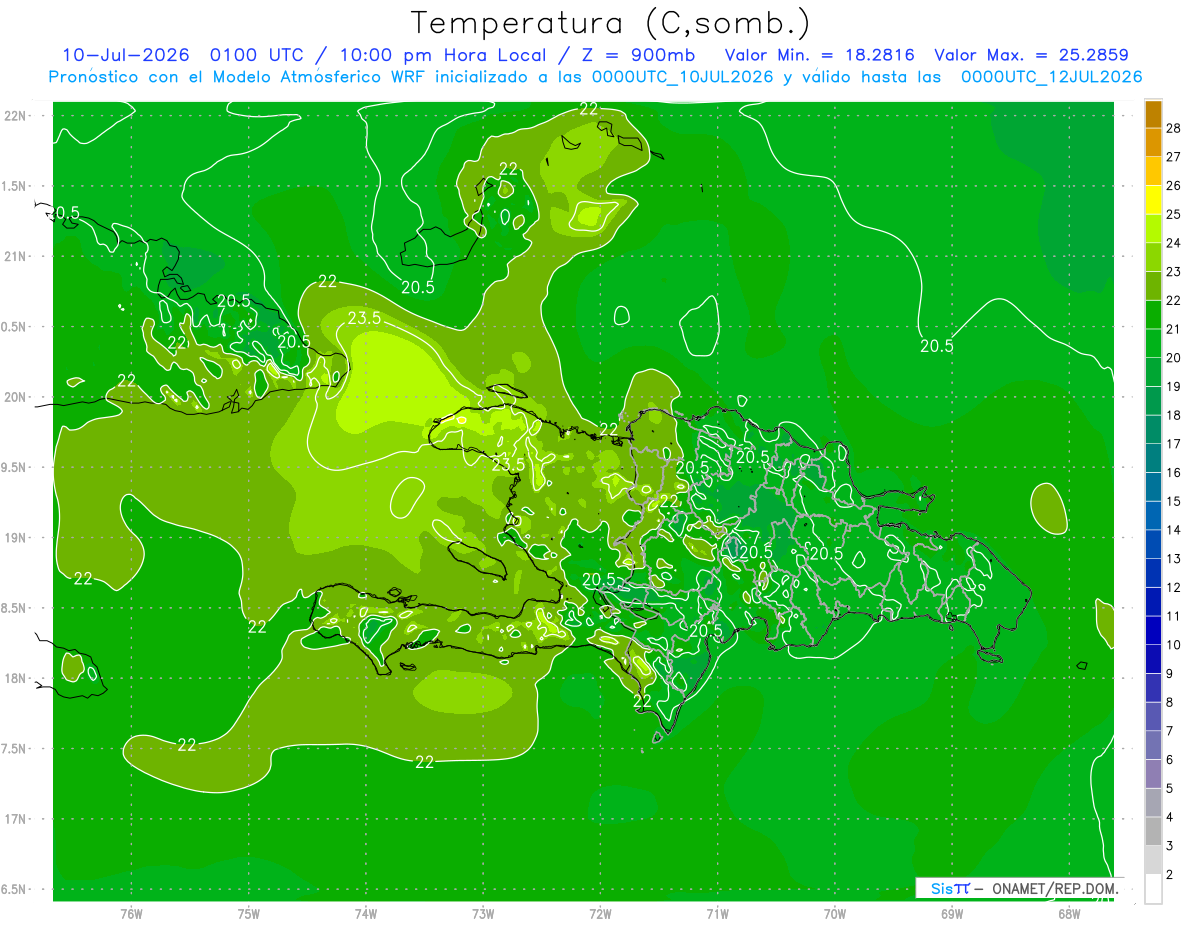Click the '68W' longitude label
Screen dimensions: 1200x927
(1068, 914)
